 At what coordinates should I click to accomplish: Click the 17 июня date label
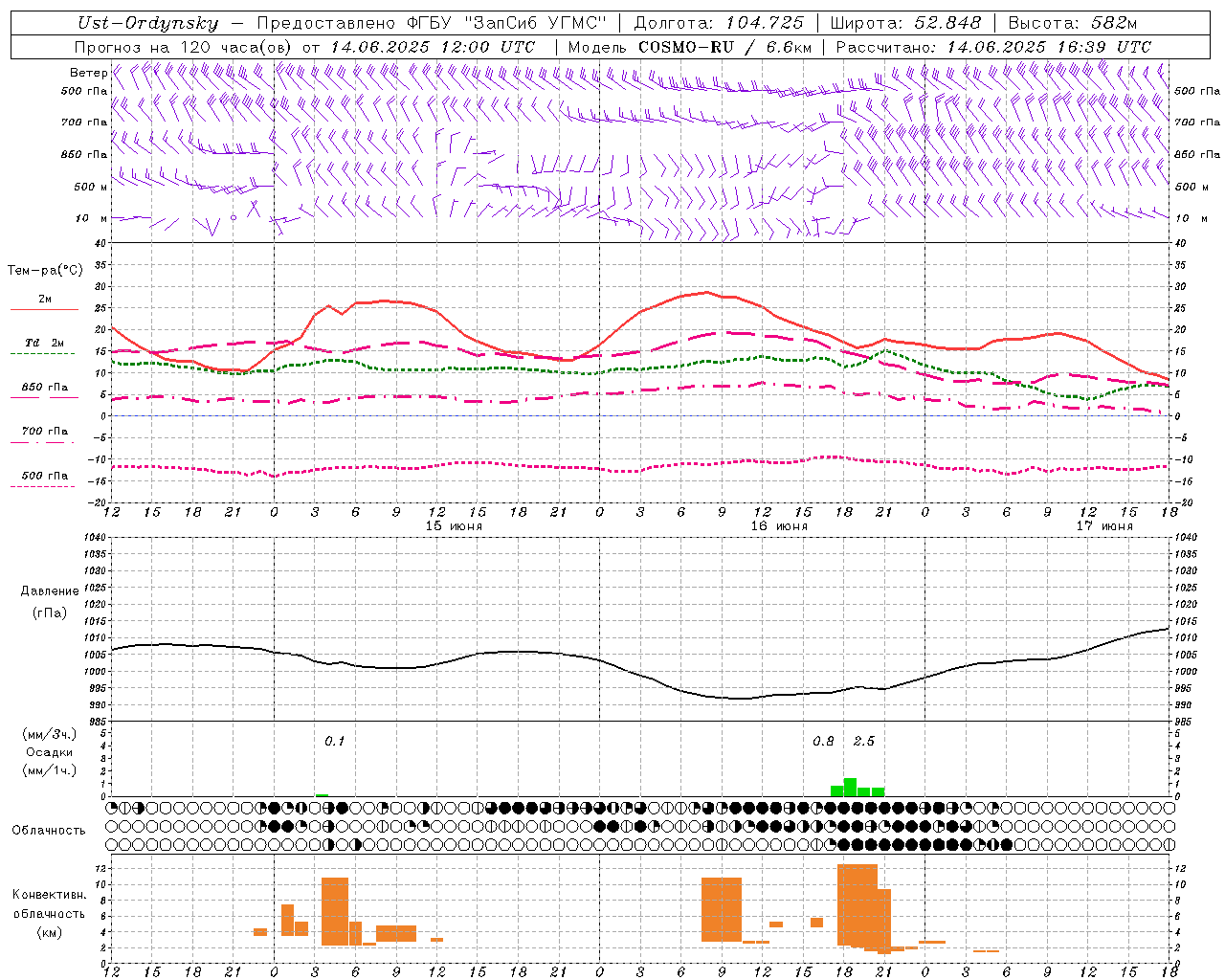(1104, 526)
